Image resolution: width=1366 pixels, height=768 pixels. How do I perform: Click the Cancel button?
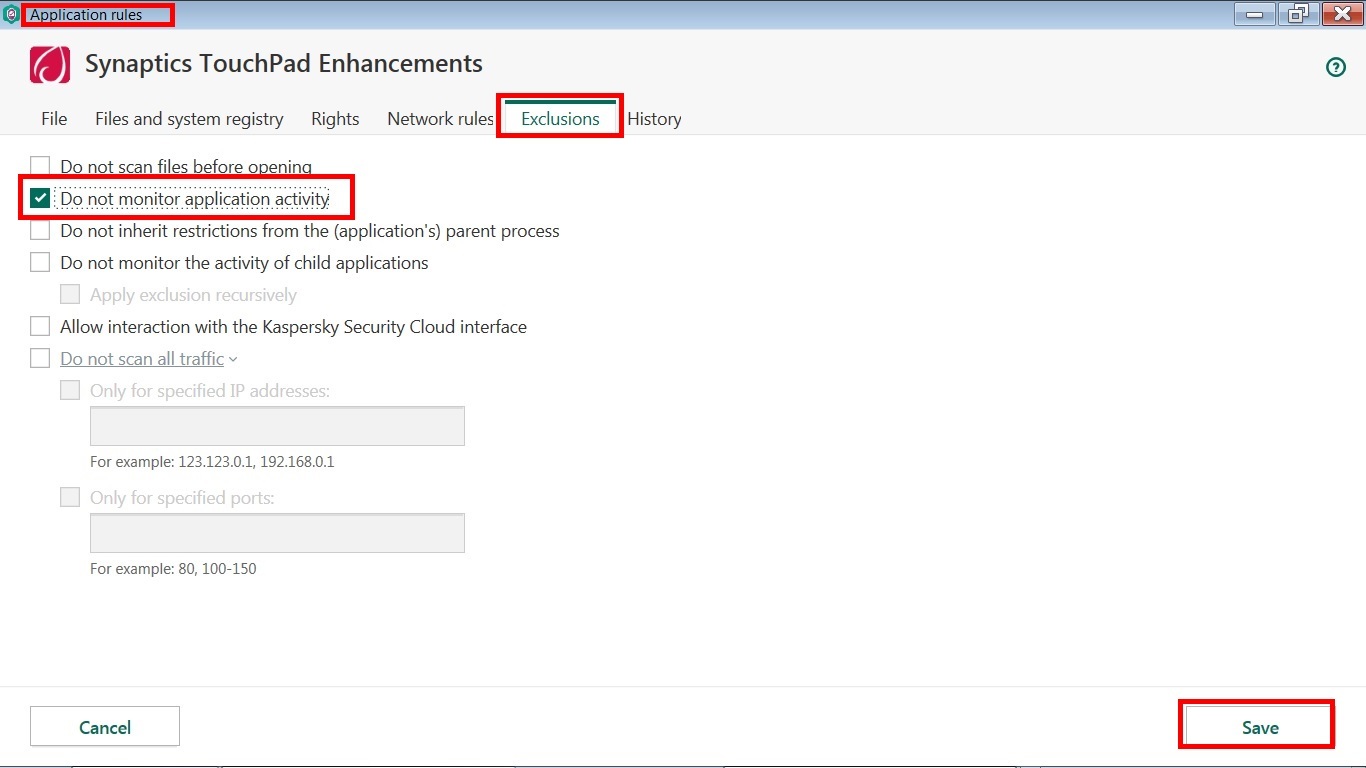pos(105,727)
